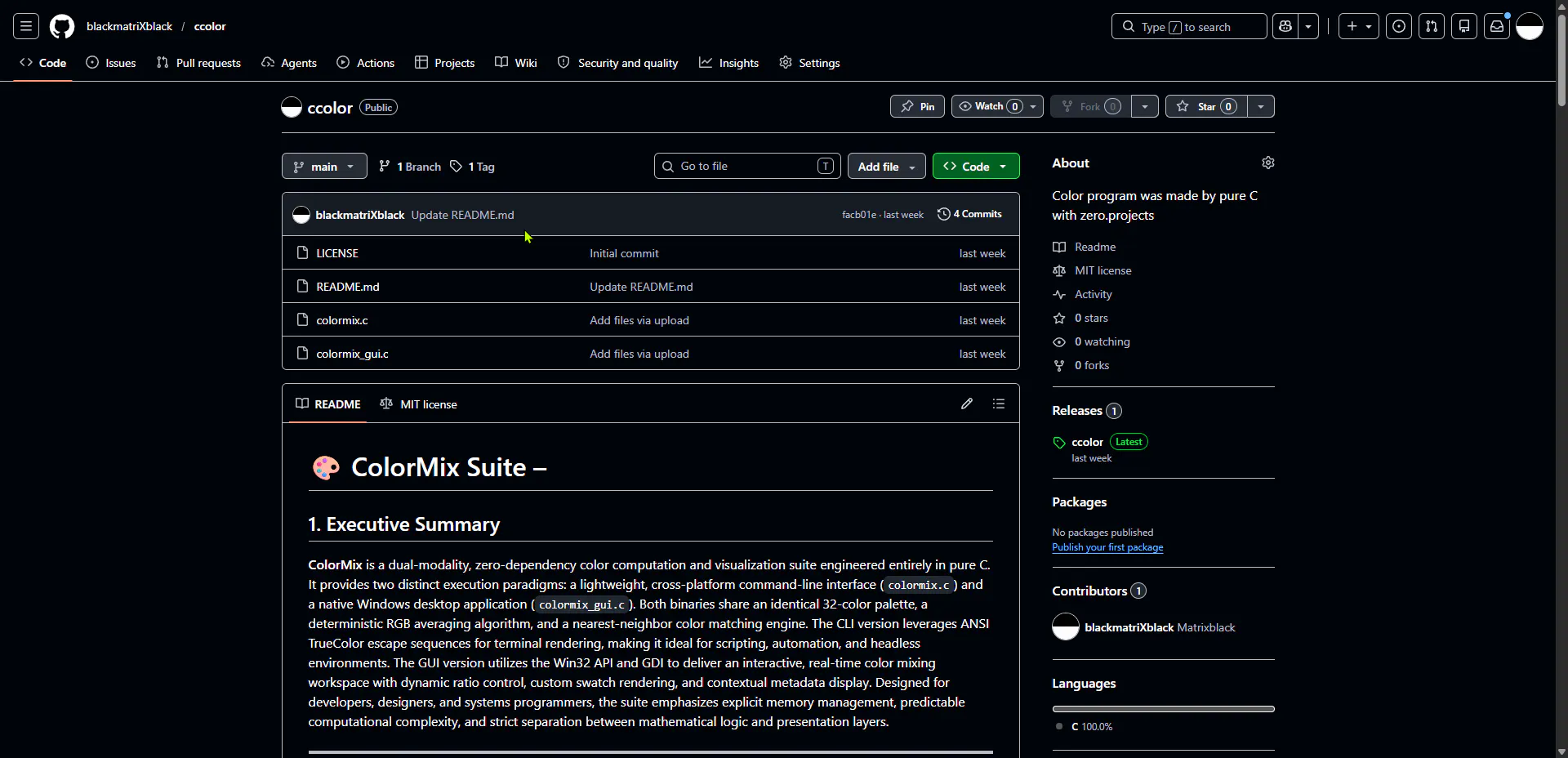Open the colormix.c file
The width and height of the screenshot is (1568, 758).
click(x=342, y=320)
